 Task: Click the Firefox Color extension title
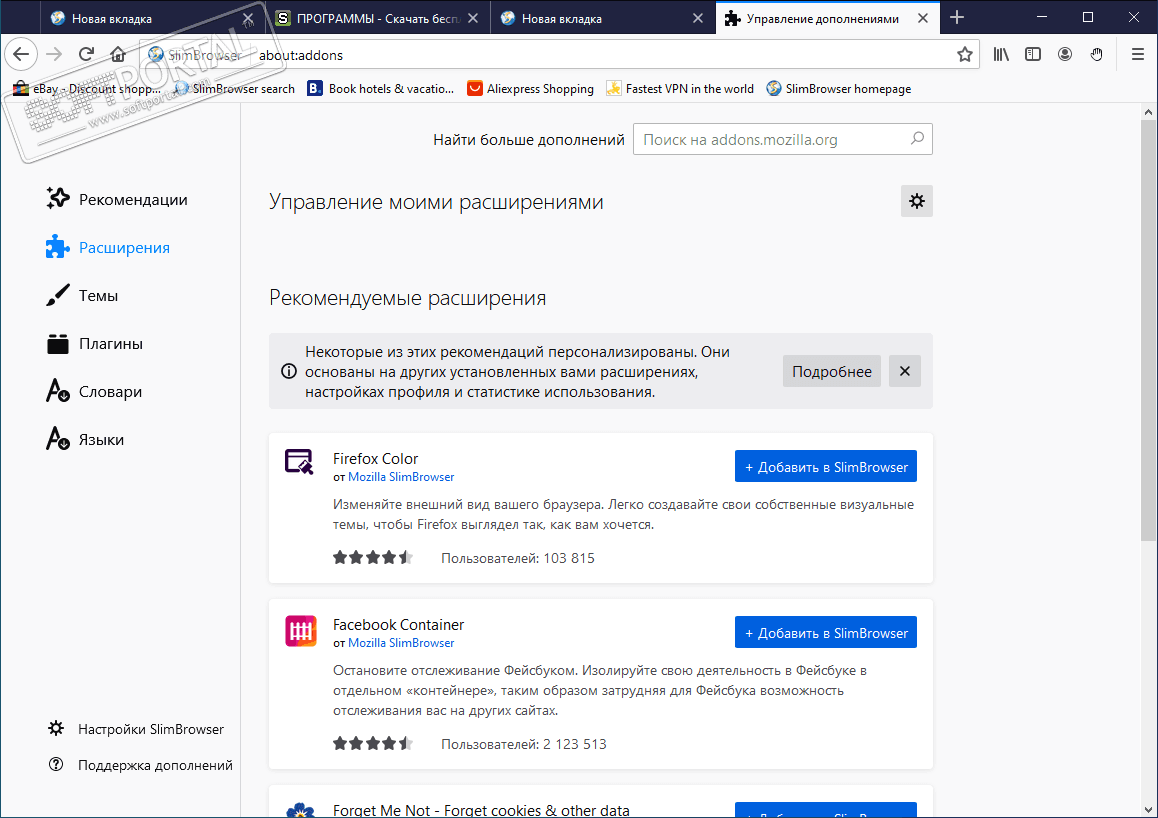375,458
